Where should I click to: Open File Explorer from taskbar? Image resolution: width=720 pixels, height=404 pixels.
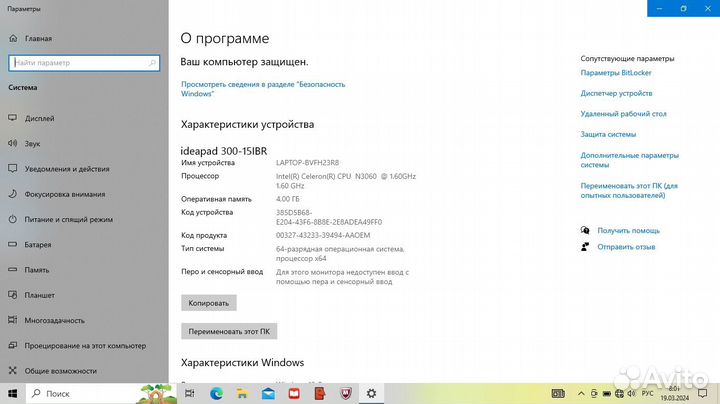pyautogui.click(x=242, y=393)
